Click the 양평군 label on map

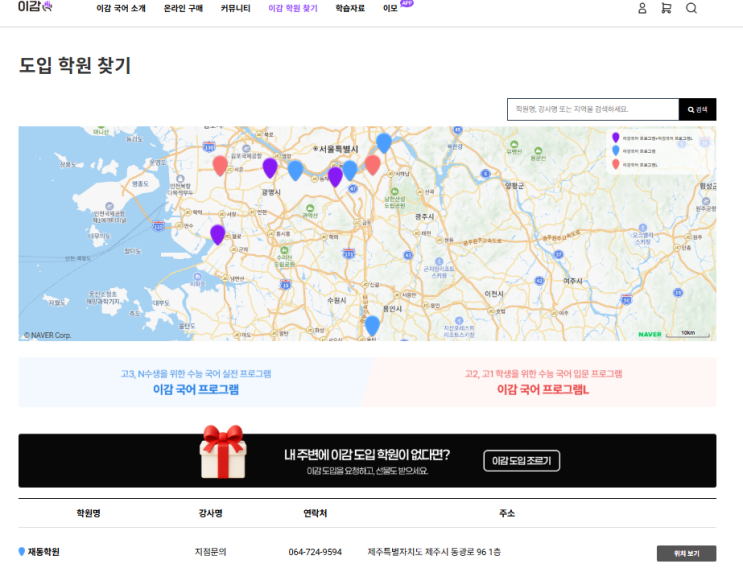coord(514,186)
